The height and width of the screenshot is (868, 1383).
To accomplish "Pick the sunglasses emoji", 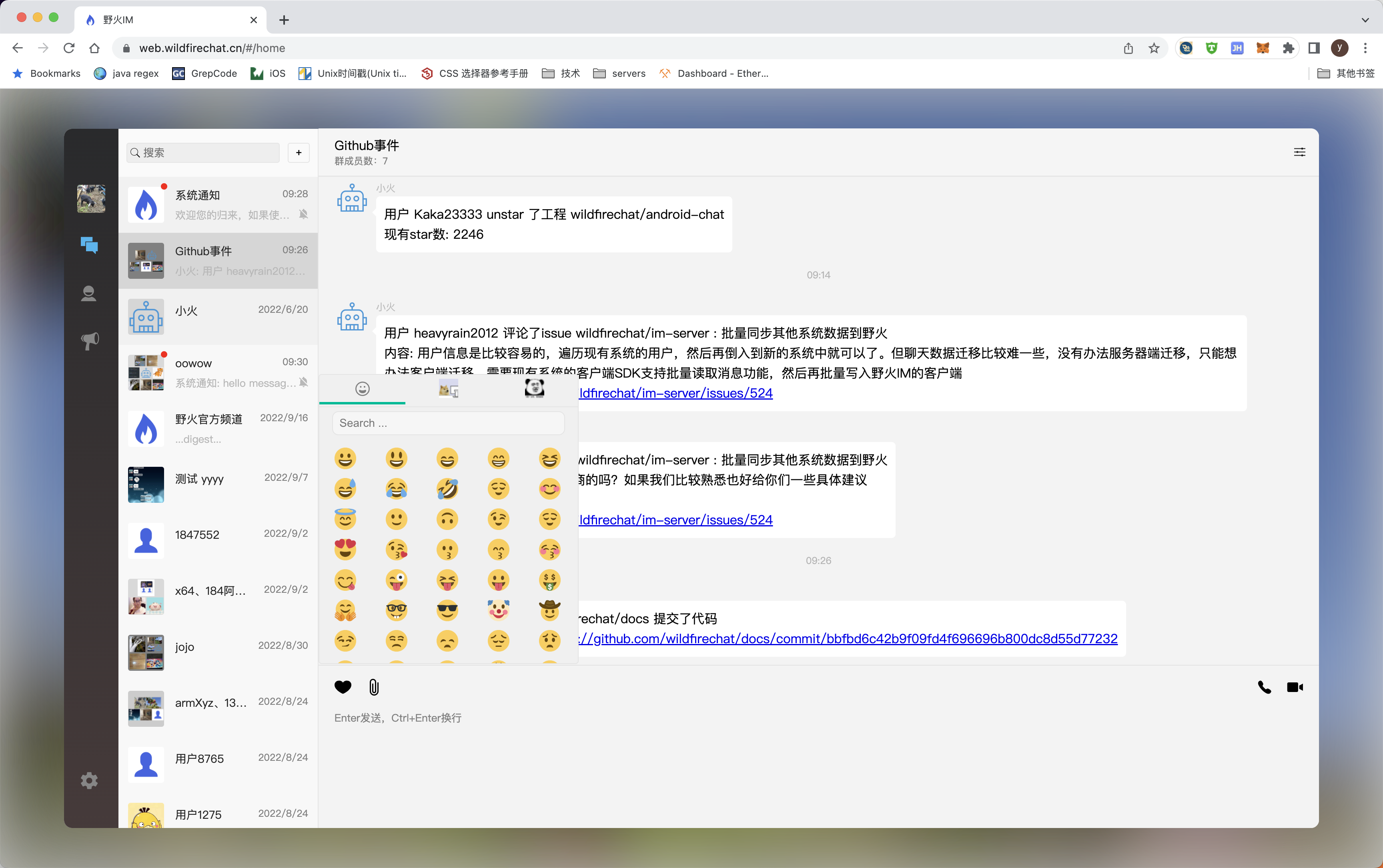I will point(447,610).
